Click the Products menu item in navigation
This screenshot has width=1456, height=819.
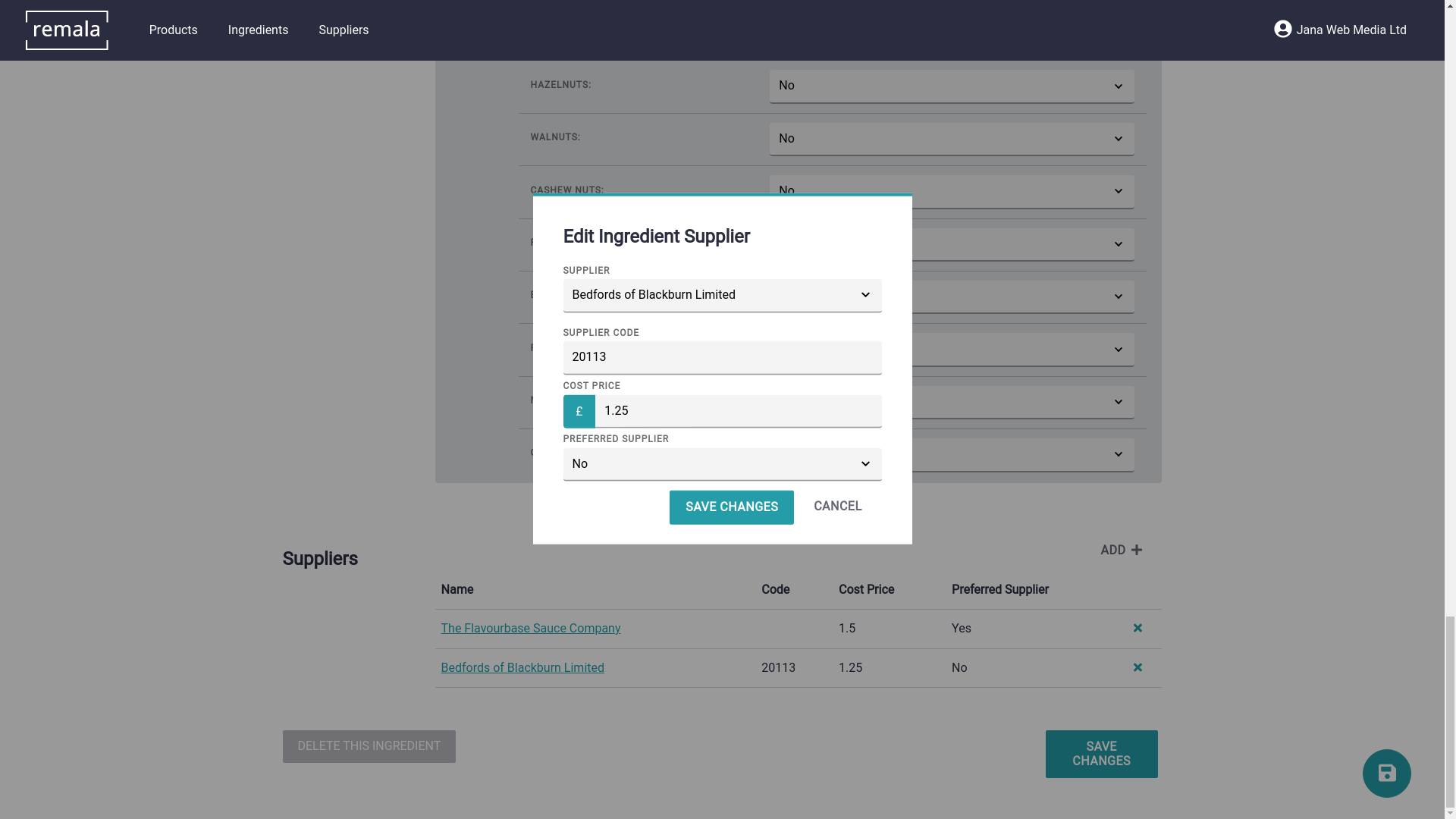(173, 30)
